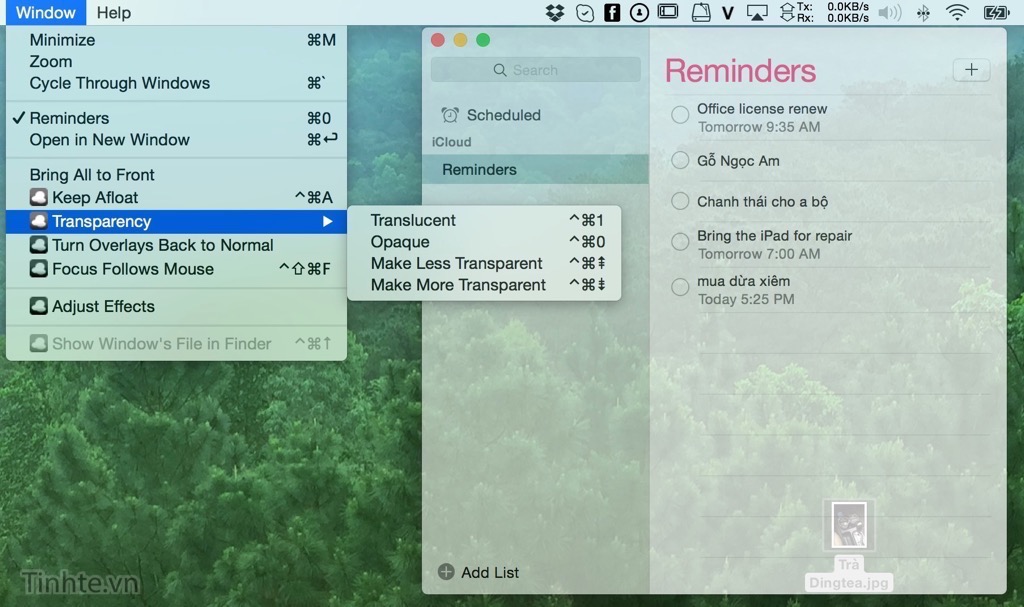
Task: Open the volume control icon
Action: pyautogui.click(x=889, y=13)
